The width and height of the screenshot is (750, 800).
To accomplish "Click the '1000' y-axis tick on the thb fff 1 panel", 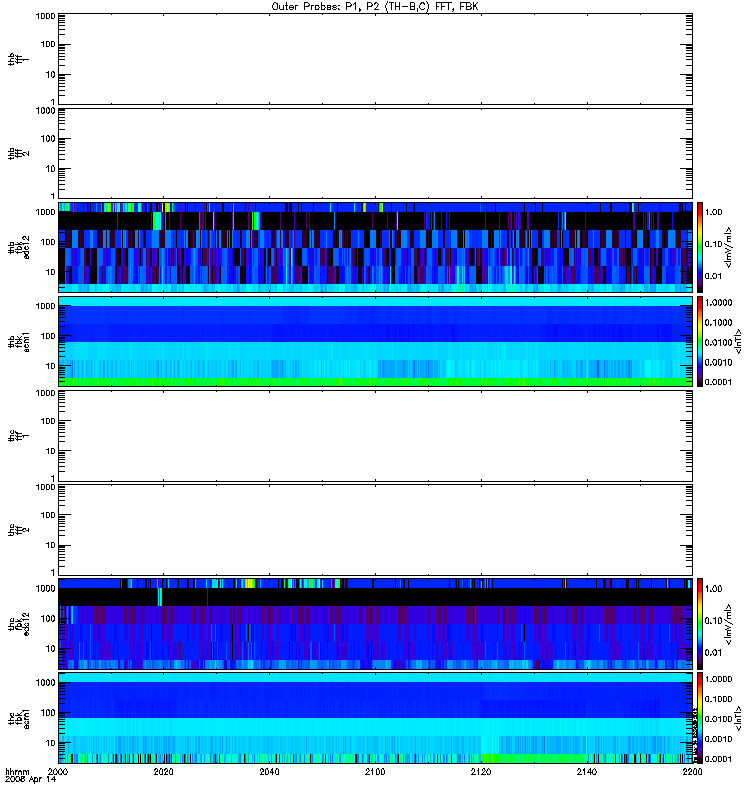I will click(x=45, y=16).
